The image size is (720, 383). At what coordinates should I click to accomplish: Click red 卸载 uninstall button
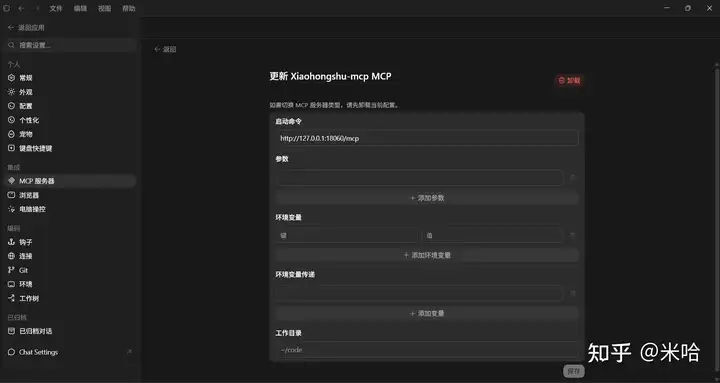(569, 80)
